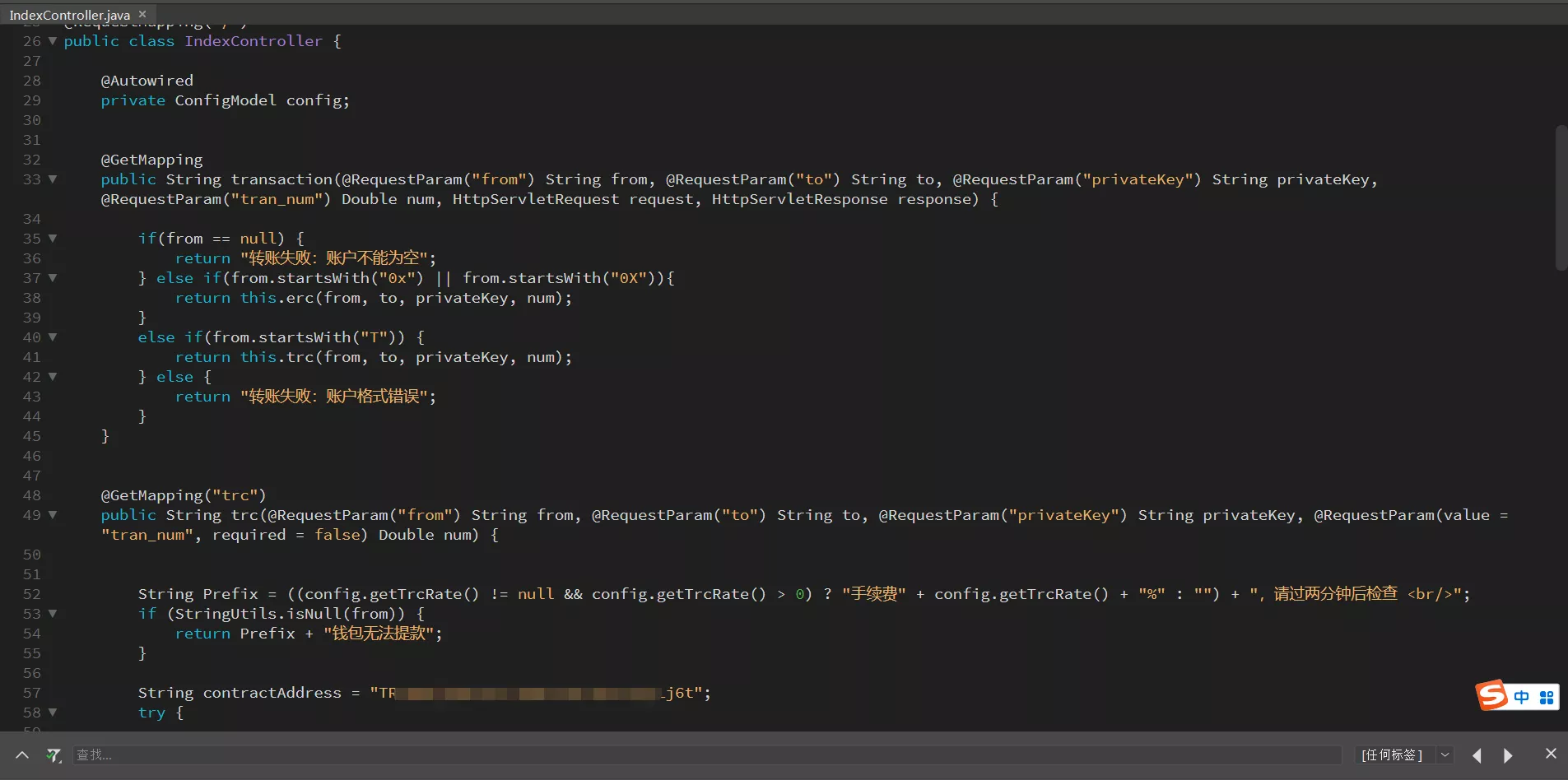Collapse the try block at line 58
1568x780 pixels.
click(52, 713)
